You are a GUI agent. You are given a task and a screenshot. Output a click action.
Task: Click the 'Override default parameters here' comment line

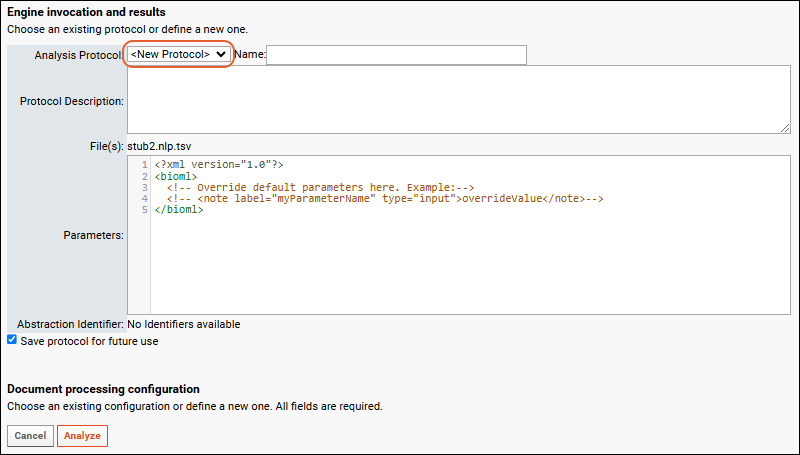320,187
